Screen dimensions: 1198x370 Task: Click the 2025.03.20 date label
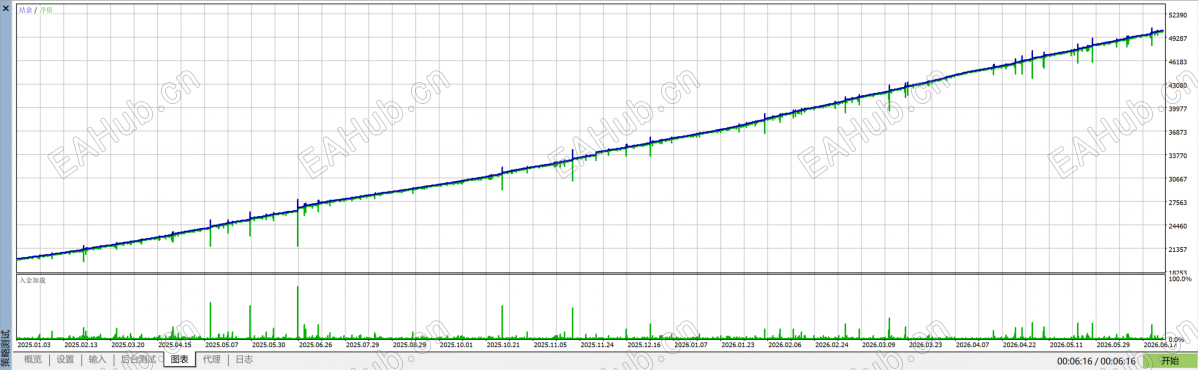[129, 345]
